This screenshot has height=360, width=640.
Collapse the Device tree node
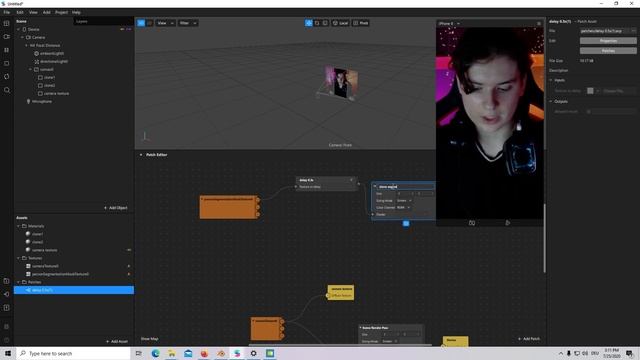[18, 29]
